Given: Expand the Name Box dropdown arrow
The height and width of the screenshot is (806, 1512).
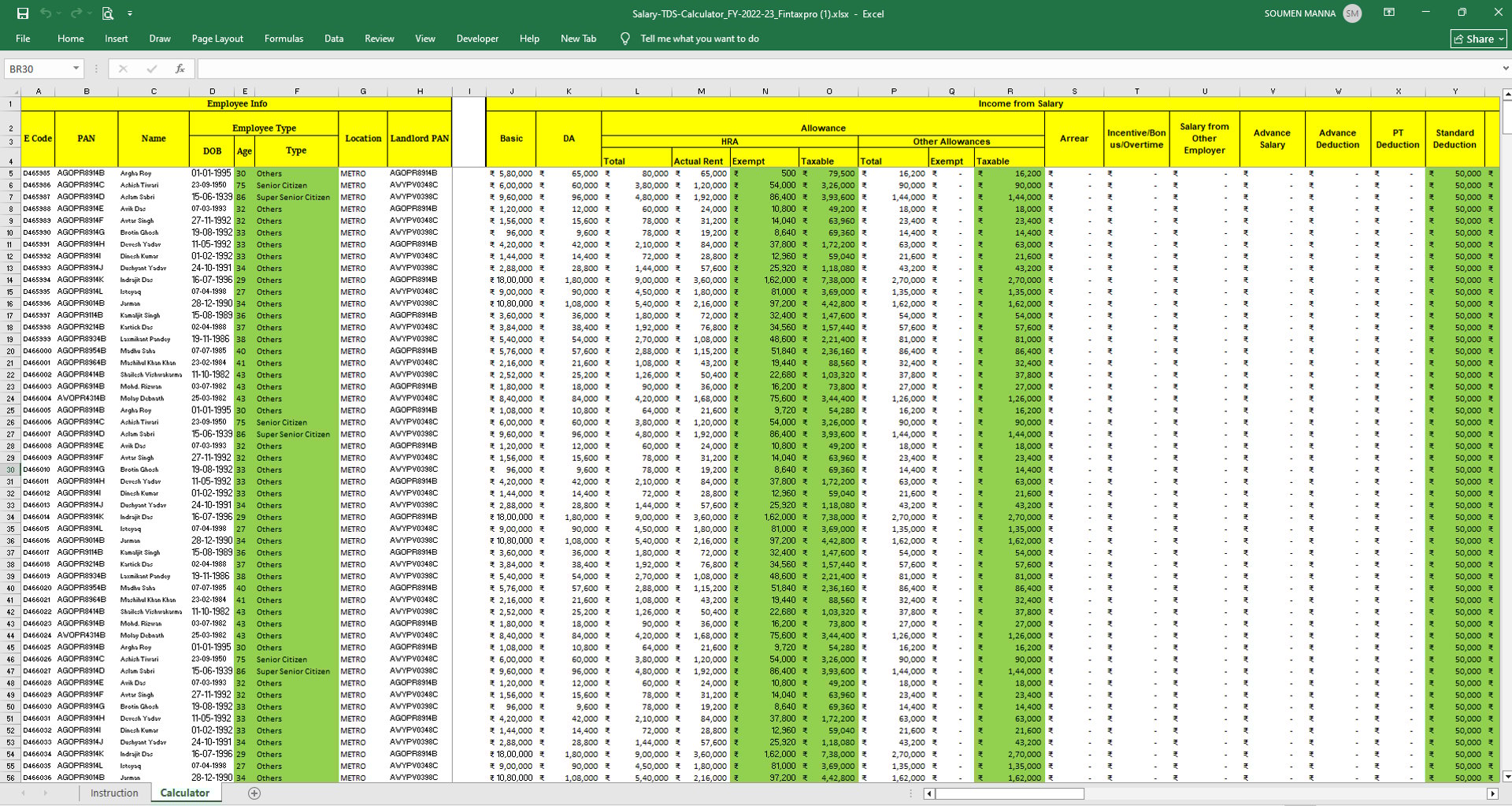Looking at the screenshot, I should pos(76,69).
